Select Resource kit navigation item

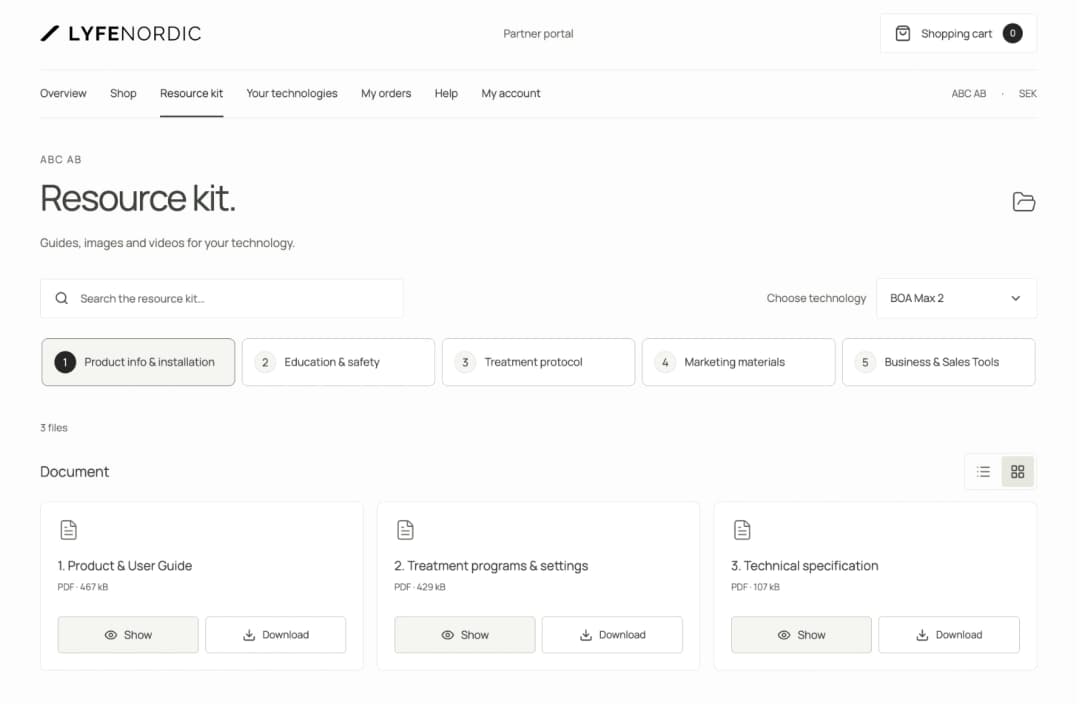tap(191, 93)
